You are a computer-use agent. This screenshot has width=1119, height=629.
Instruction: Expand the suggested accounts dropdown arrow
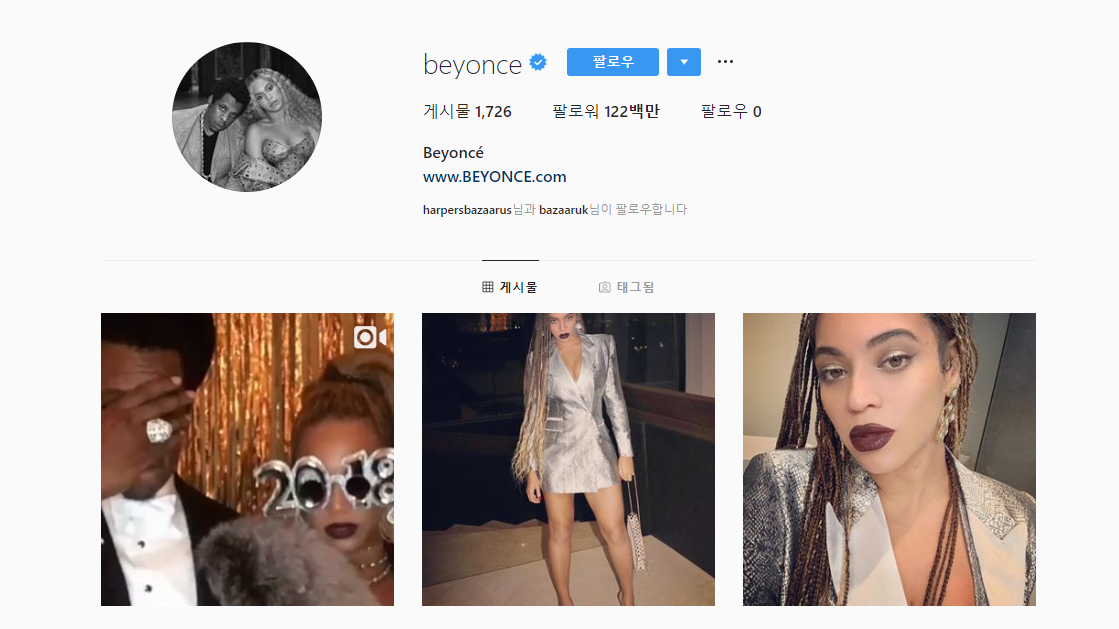tap(684, 62)
